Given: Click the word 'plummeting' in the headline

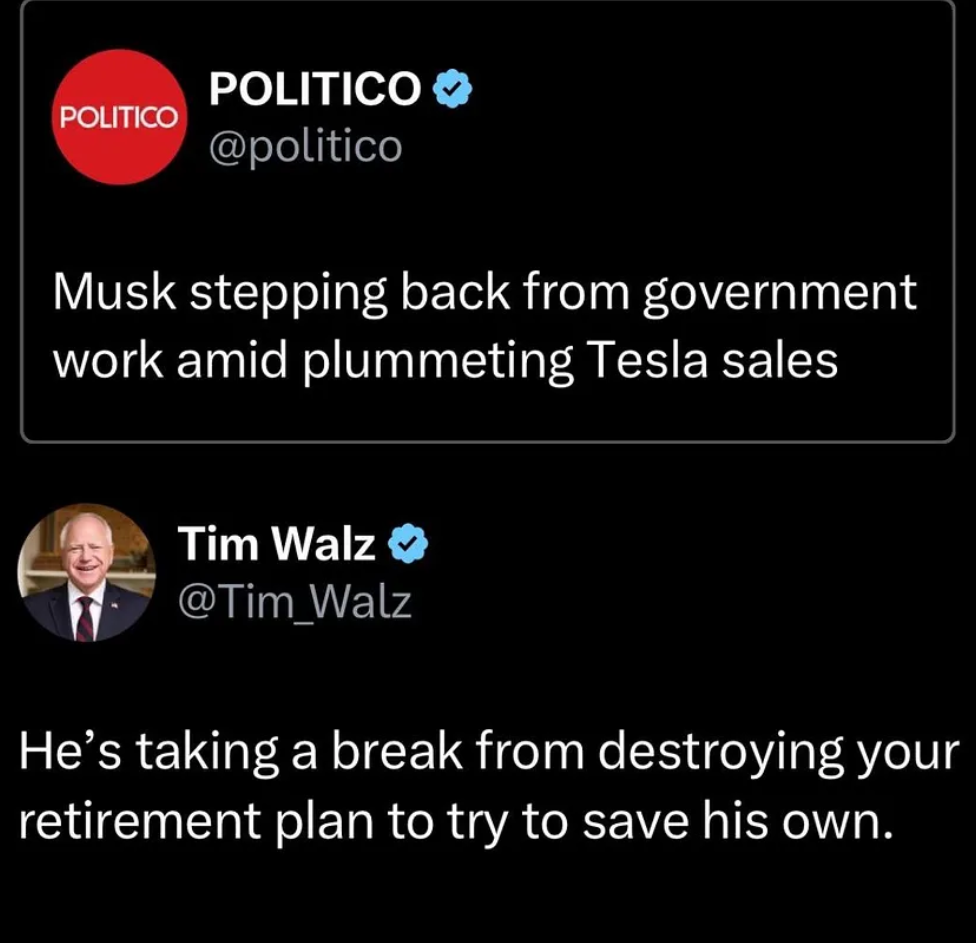Looking at the screenshot, I should [438, 363].
